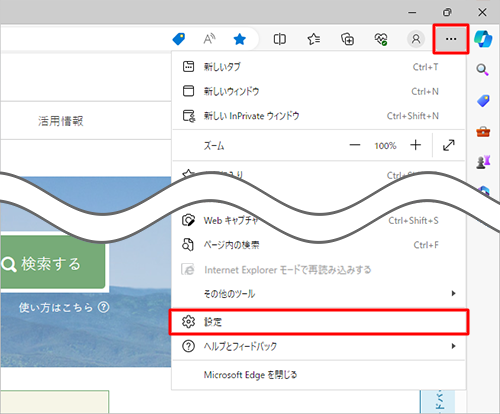This screenshot has height=414, width=500.
Task: Open a new InPrivate window
Action: [x=318, y=116]
